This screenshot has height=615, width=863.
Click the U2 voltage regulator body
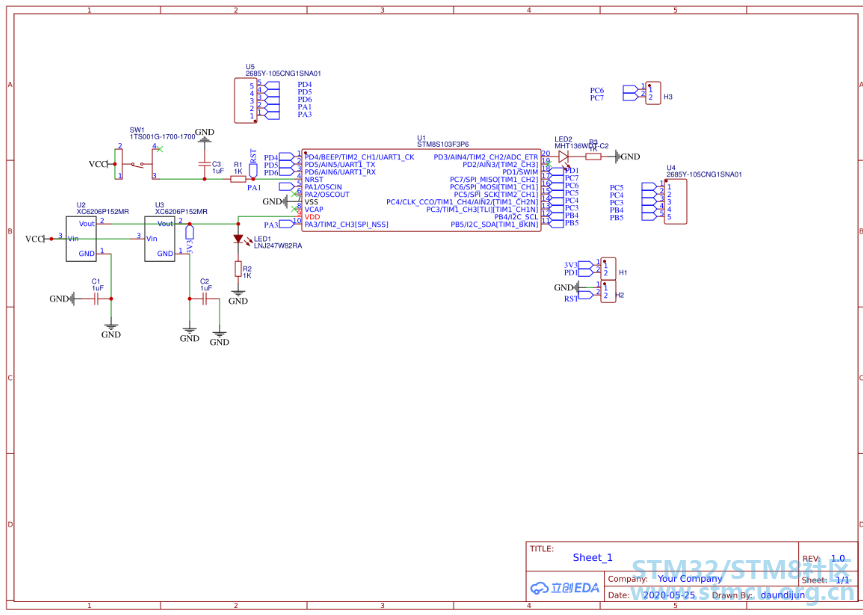[81, 238]
